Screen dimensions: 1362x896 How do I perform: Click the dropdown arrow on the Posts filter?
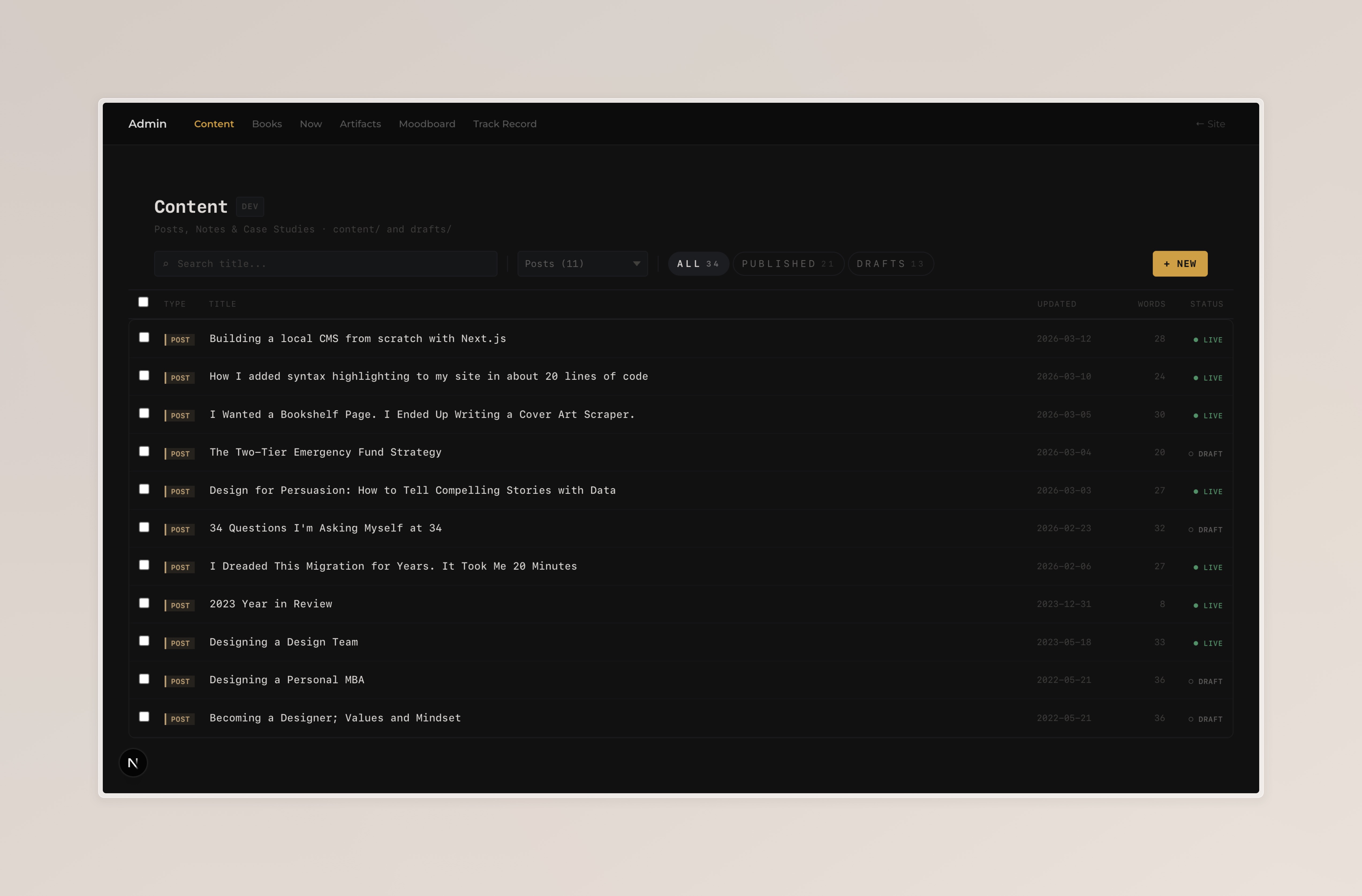[x=636, y=264]
